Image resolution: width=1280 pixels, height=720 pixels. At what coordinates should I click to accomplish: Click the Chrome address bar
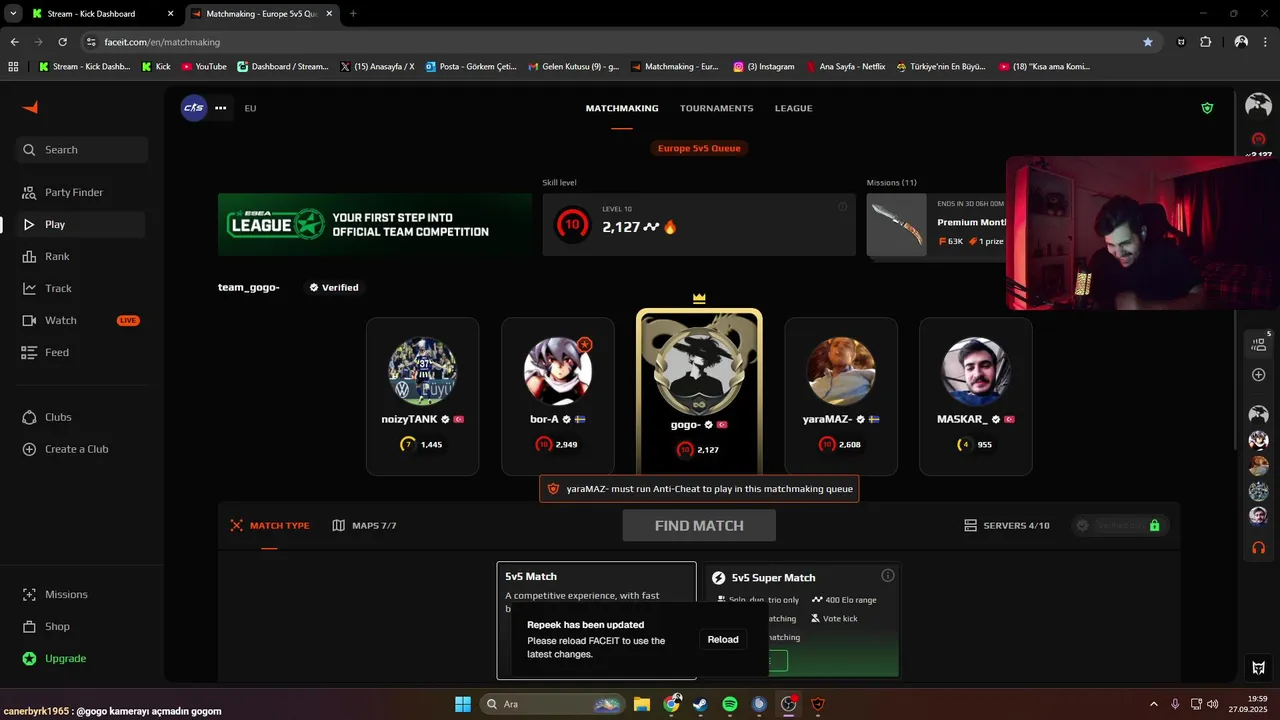coord(620,42)
